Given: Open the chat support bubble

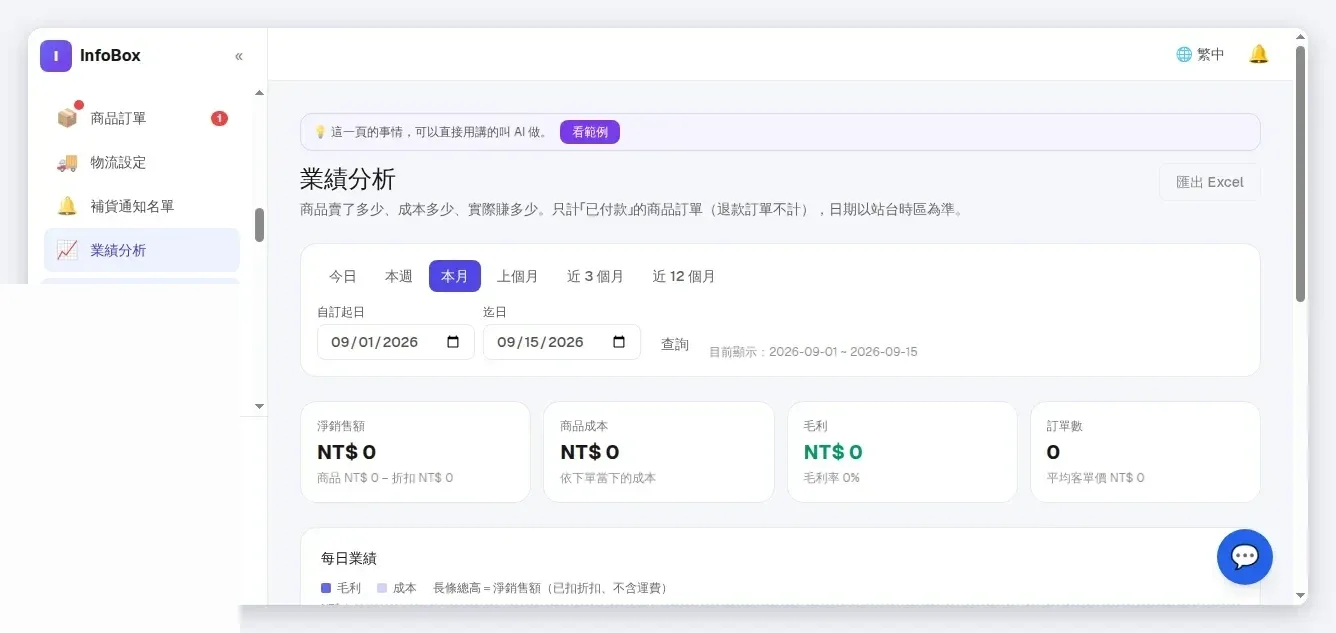Looking at the screenshot, I should (1245, 557).
